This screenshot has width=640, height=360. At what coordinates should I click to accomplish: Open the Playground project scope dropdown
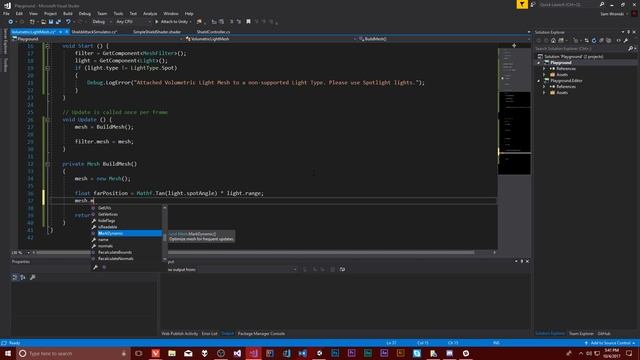pos(97,39)
